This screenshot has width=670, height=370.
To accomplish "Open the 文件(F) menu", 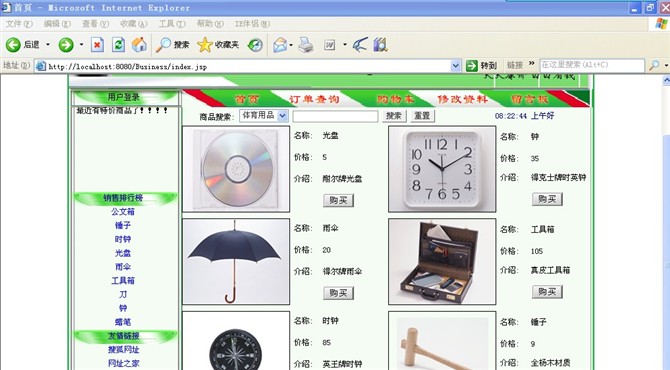I will [x=19, y=24].
